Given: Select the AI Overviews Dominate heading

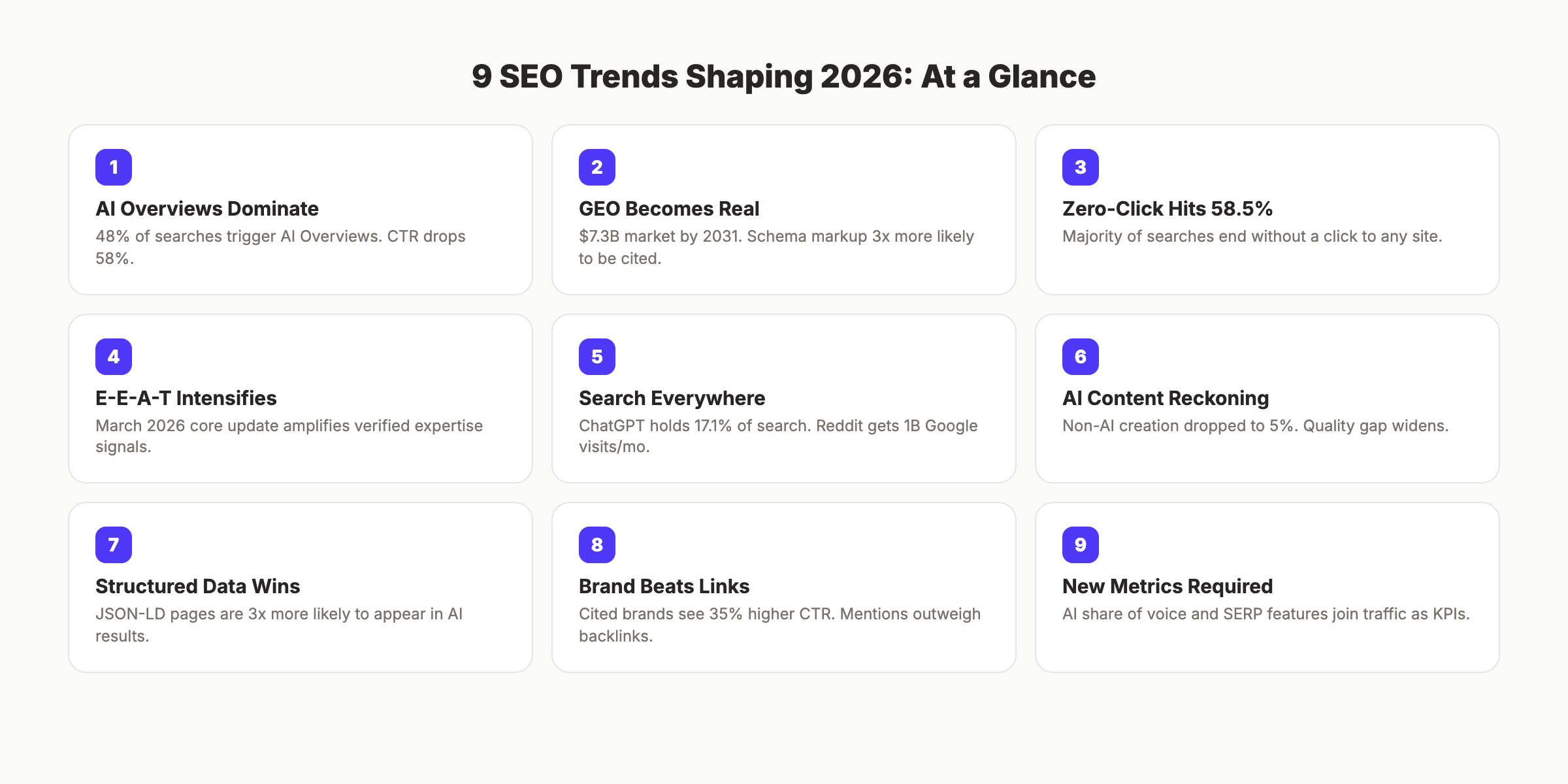Looking at the screenshot, I should pyautogui.click(x=207, y=209).
